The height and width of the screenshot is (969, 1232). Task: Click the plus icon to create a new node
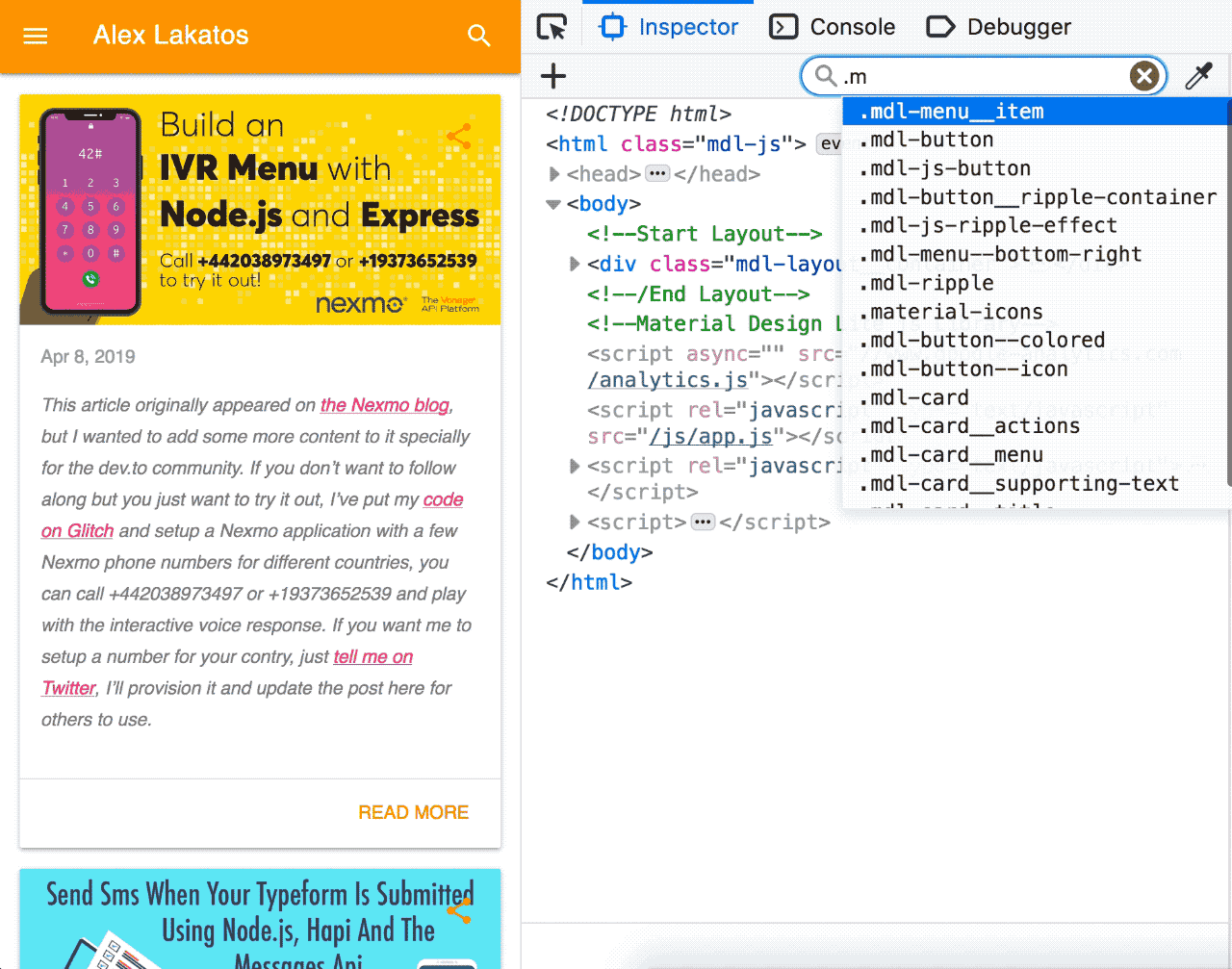(x=553, y=76)
